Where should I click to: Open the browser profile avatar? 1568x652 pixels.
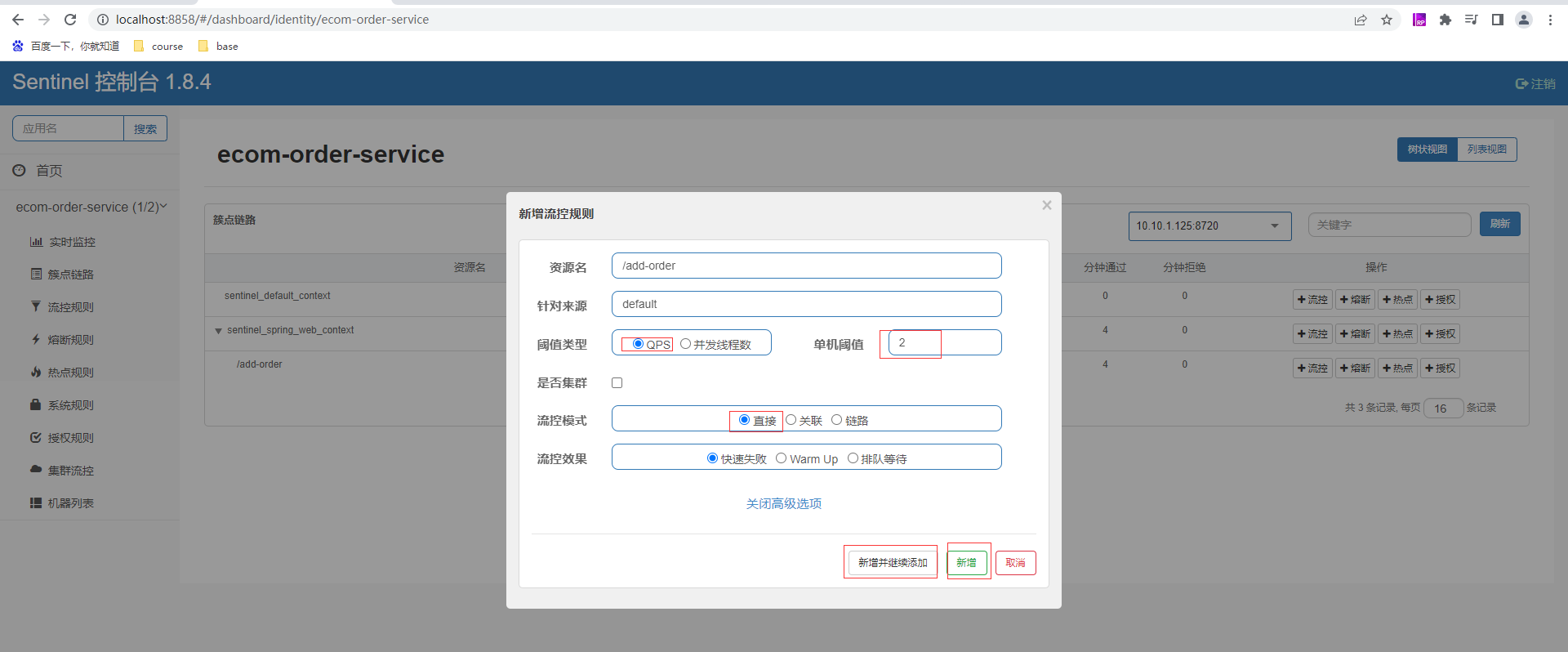click(x=1524, y=20)
